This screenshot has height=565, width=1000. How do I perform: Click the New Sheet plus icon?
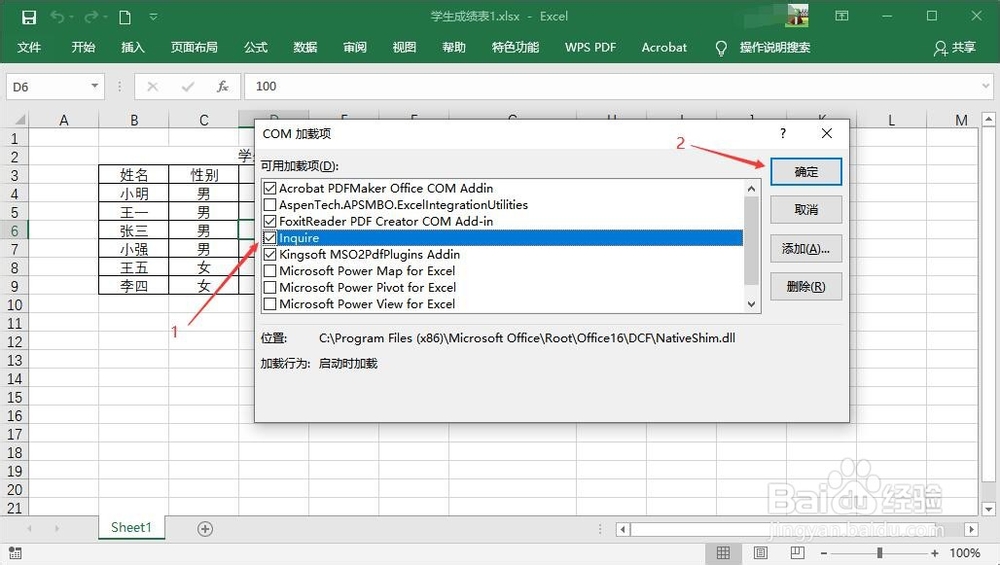pos(205,529)
